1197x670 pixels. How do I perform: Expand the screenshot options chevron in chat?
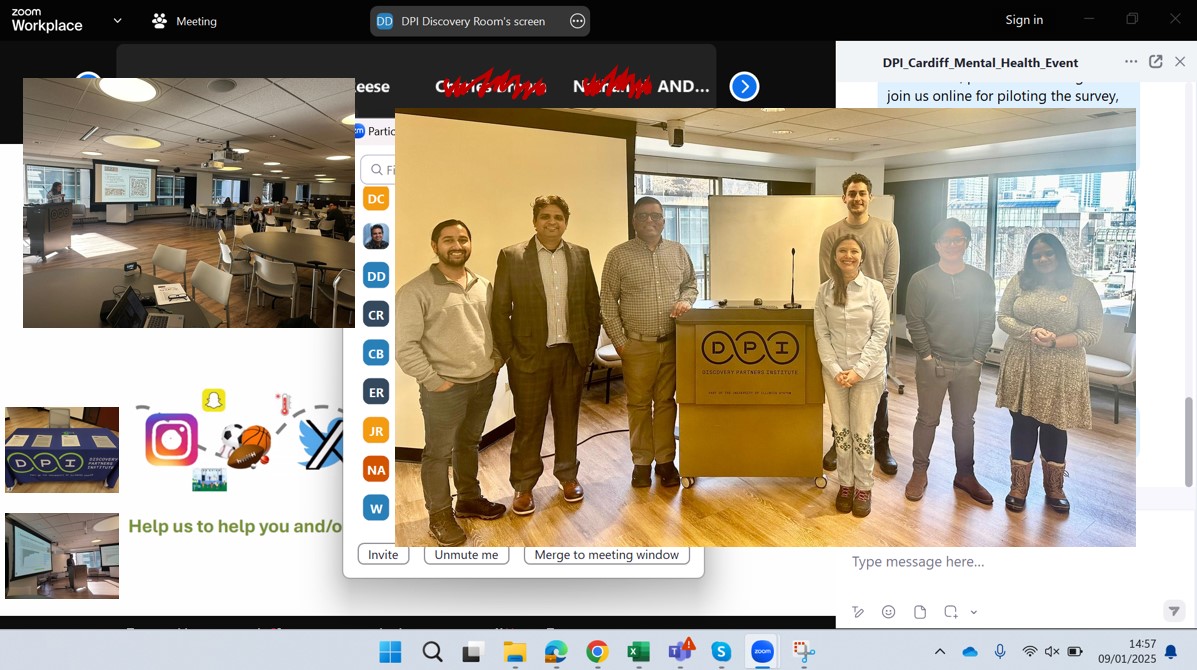click(x=974, y=612)
